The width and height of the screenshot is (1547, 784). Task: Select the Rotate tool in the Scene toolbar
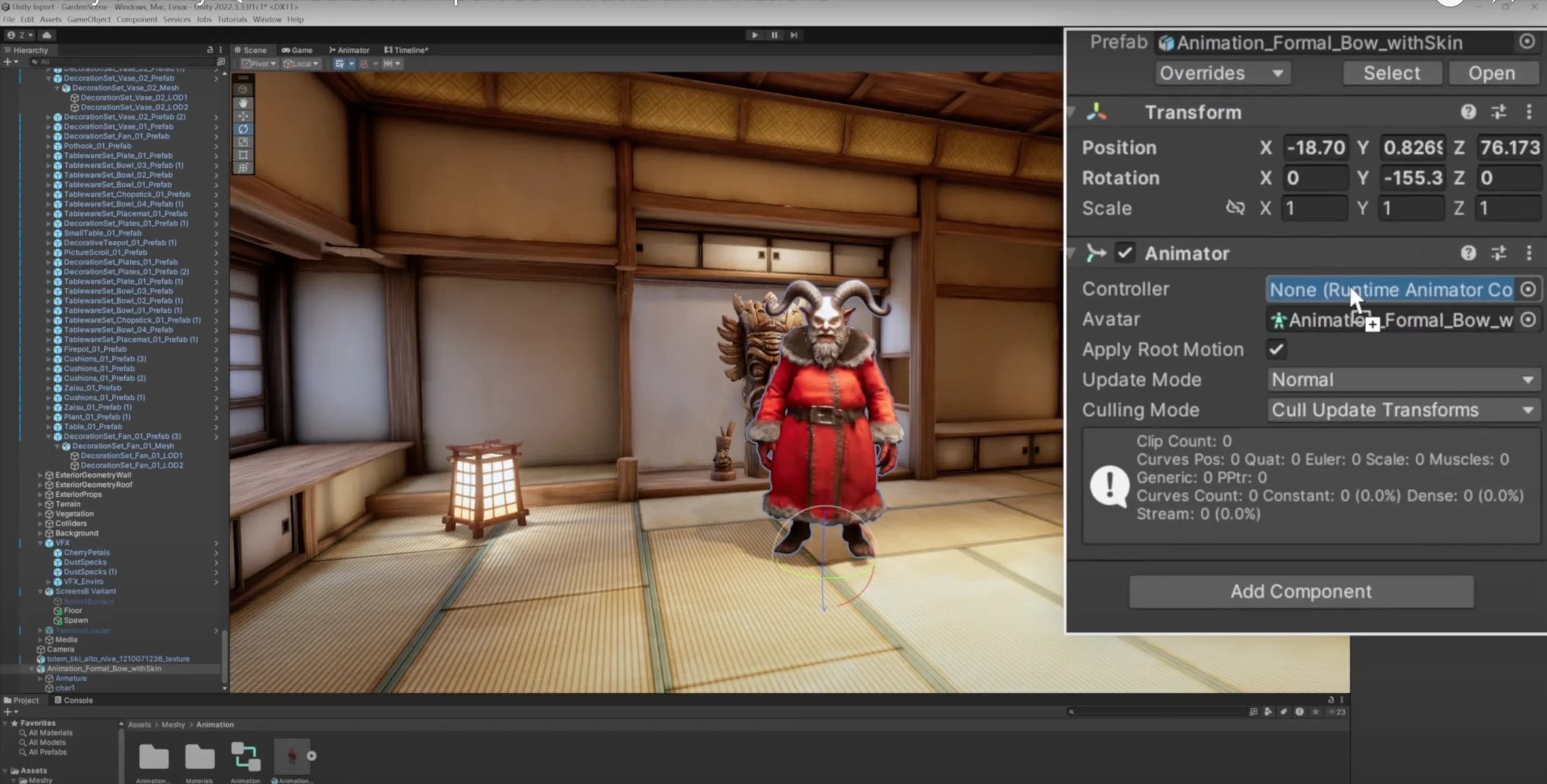coord(243,129)
